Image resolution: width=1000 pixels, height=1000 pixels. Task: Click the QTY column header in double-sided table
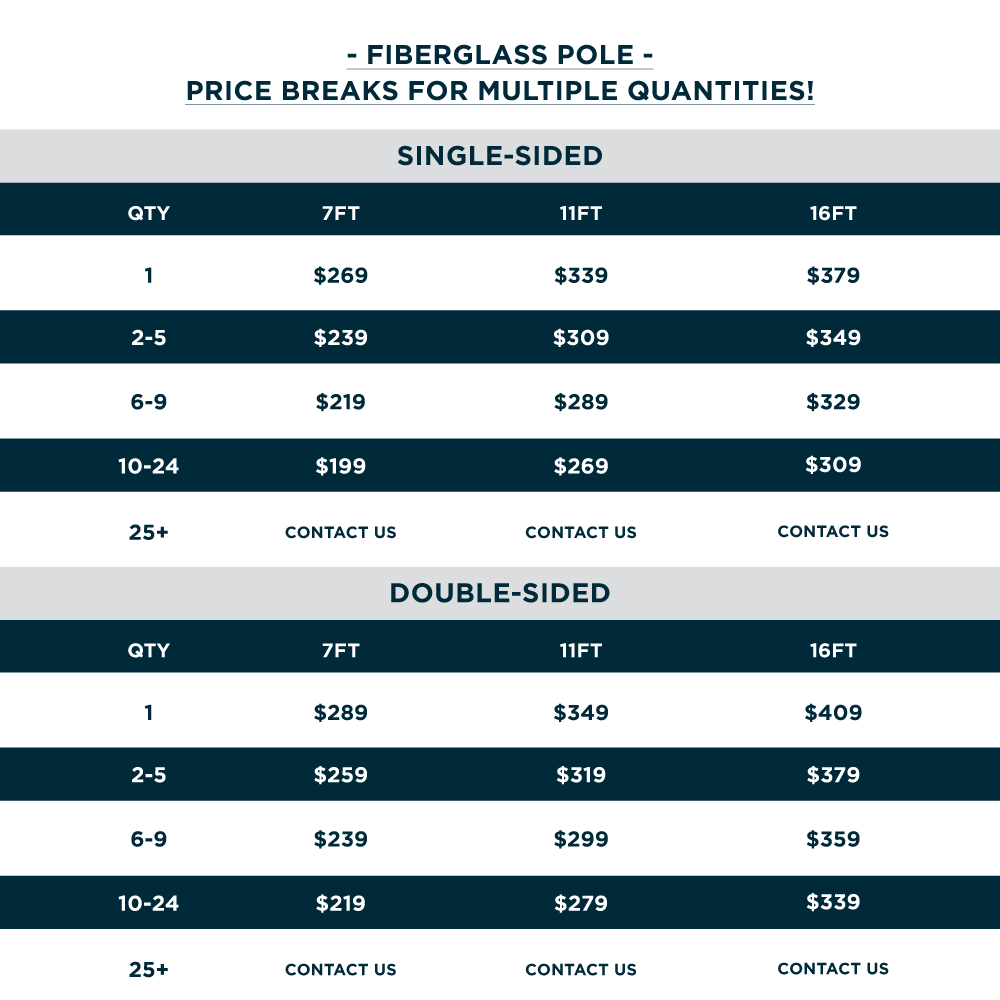pyautogui.click(x=148, y=651)
